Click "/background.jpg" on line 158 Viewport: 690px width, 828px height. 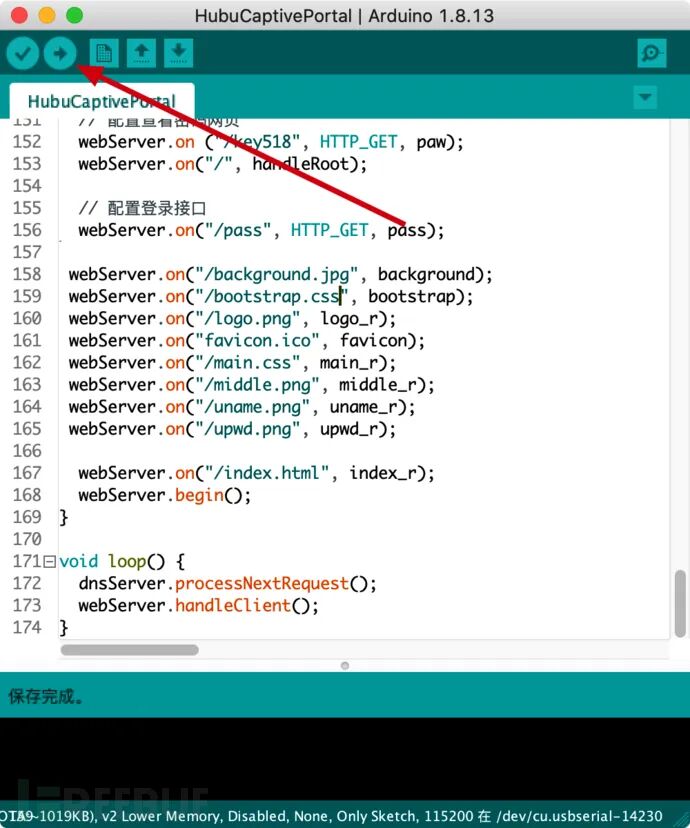[x=277, y=275]
